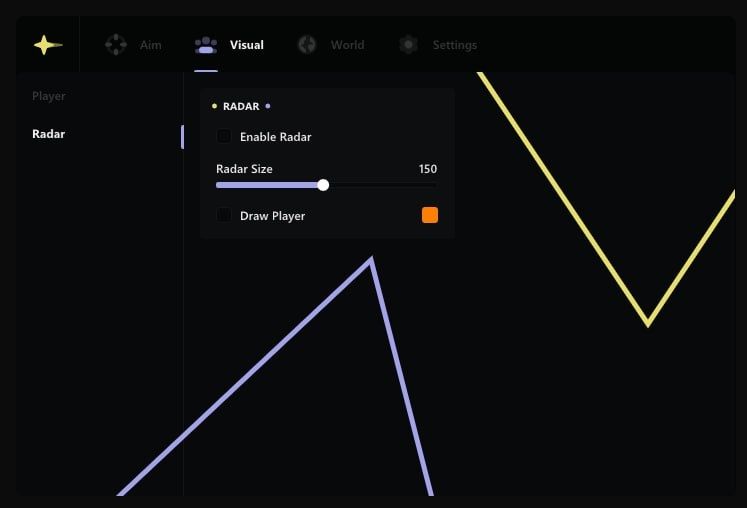747x508 pixels.
Task: Select Radar in the left sidebar
Action: tap(48, 134)
